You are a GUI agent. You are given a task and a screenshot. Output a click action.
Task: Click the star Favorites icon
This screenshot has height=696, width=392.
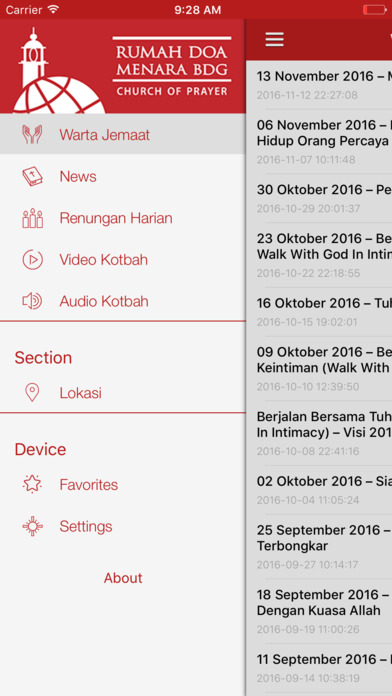click(32, 484)
